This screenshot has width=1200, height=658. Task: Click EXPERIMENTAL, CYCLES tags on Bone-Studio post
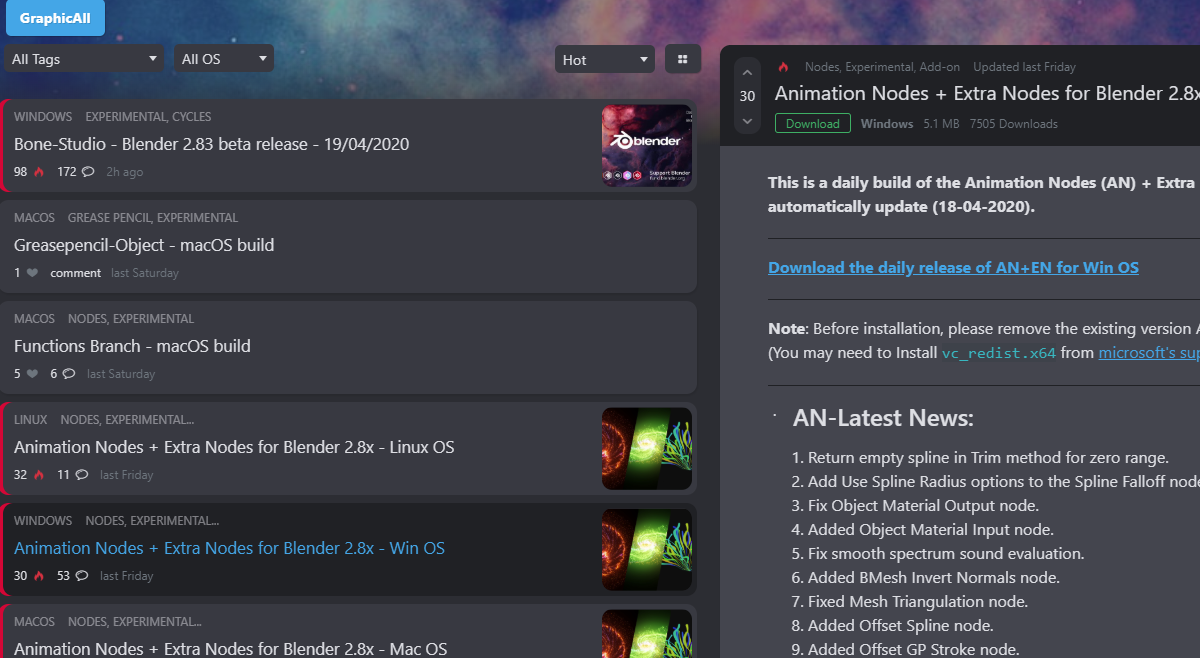point(148,117)
